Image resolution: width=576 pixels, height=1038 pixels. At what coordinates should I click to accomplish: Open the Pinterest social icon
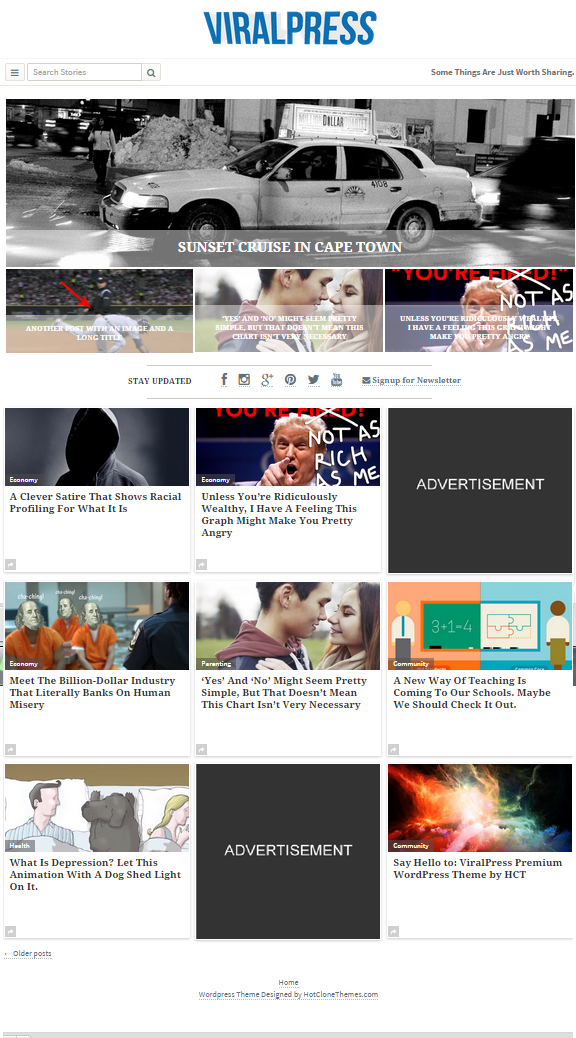[x=291, y=379]
